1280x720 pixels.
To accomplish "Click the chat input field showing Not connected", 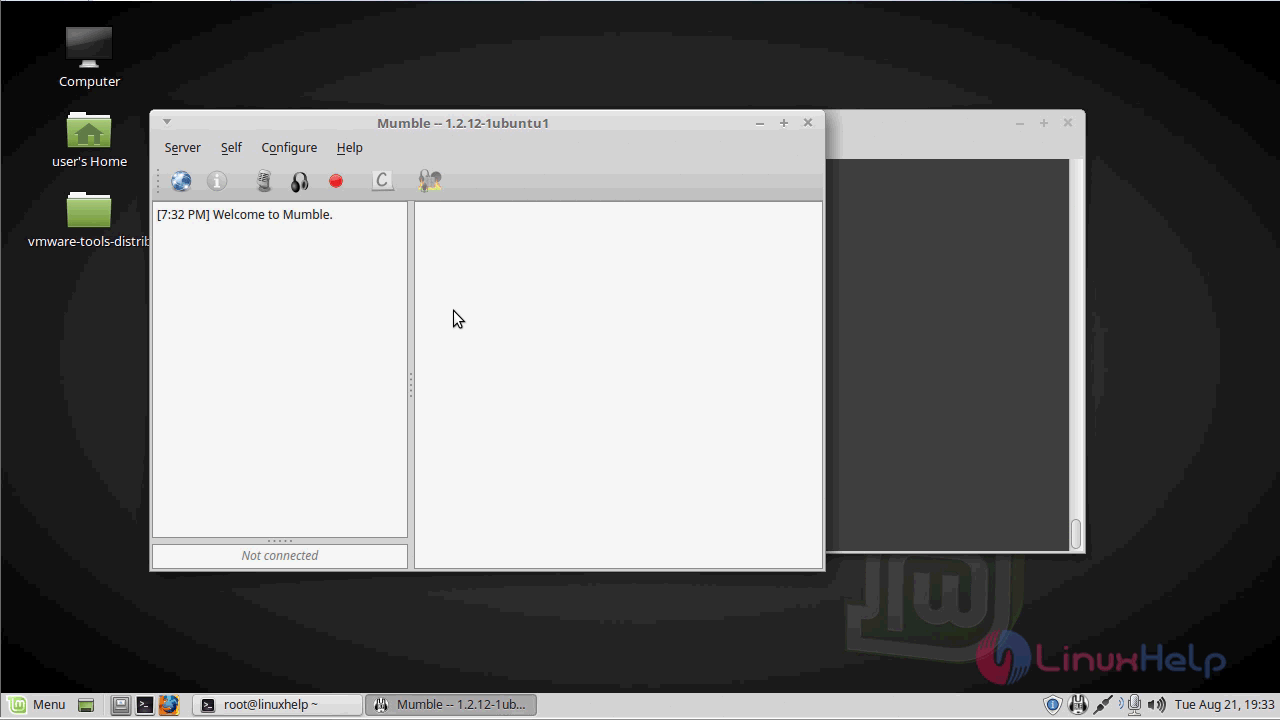I will (x=280, y=556).
